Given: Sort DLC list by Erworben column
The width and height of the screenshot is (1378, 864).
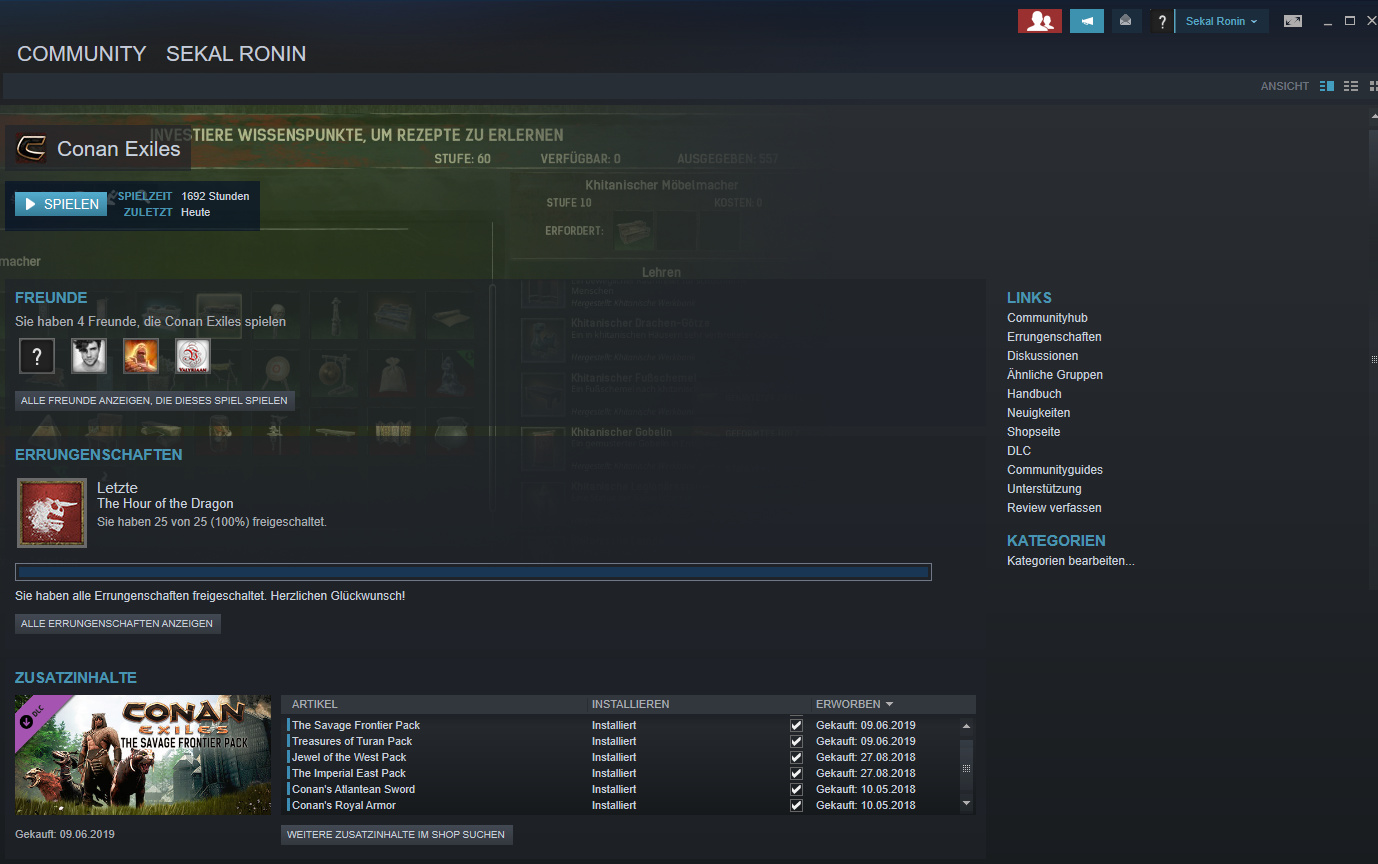Looking at the screenshot, I should (x=854, y=704).
